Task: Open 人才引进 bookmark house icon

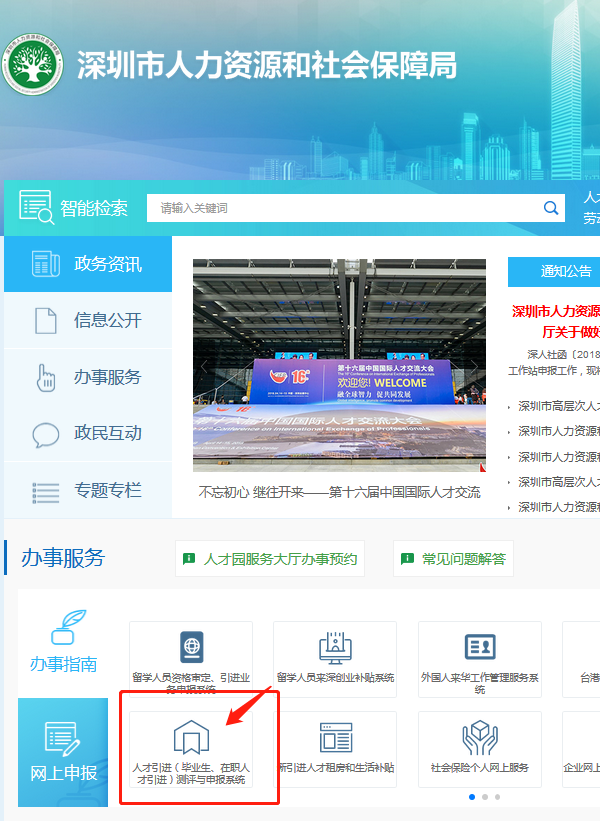Action: (192, 737)
